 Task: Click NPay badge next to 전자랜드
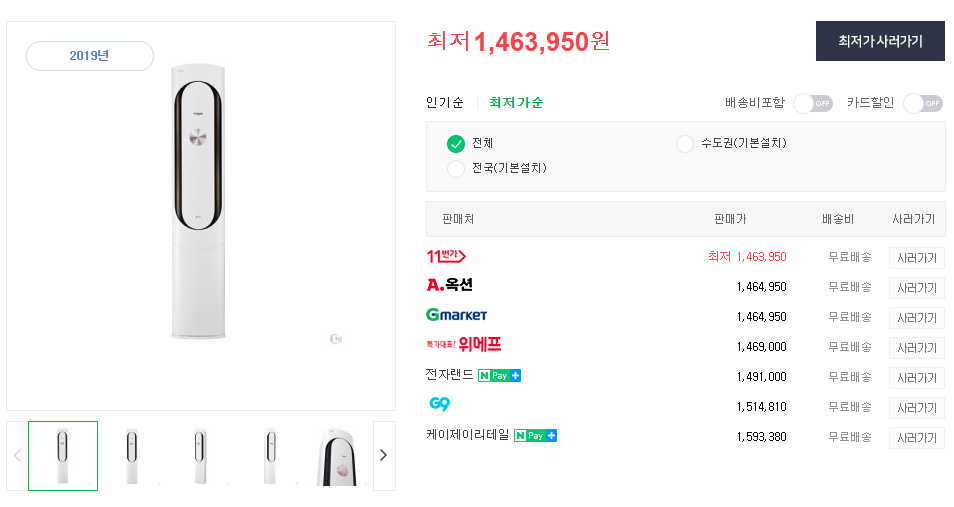(x=500, y=376)
